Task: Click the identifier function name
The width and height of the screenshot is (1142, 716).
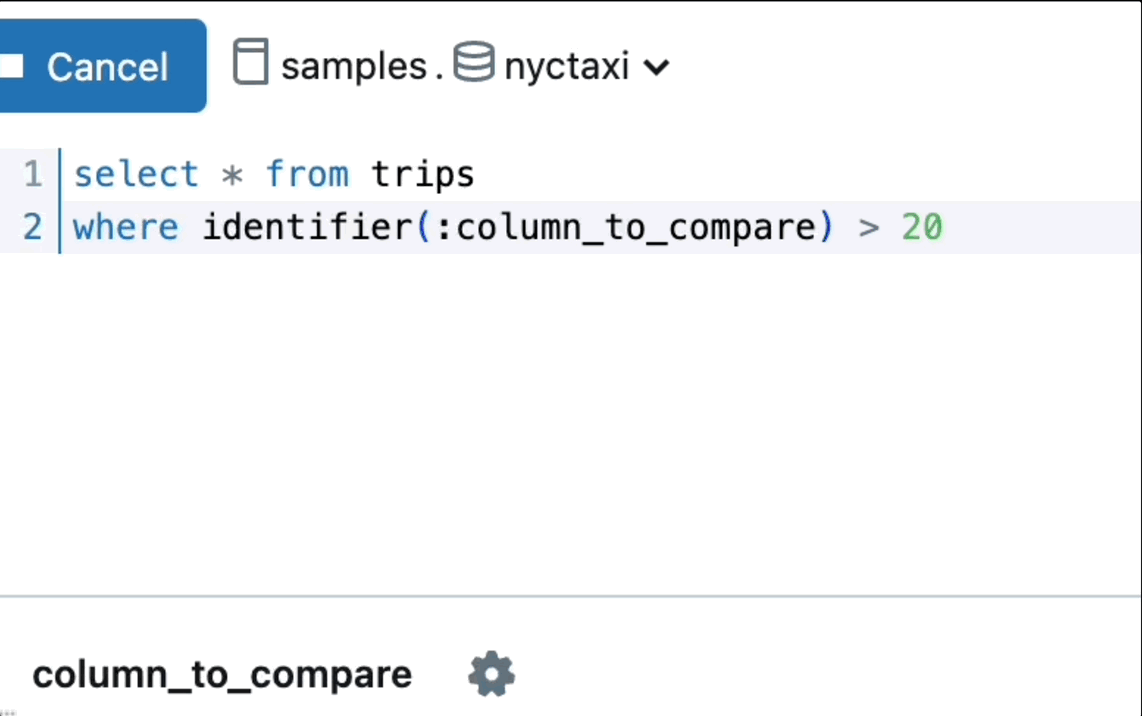Action: click(x=307, y=228)
